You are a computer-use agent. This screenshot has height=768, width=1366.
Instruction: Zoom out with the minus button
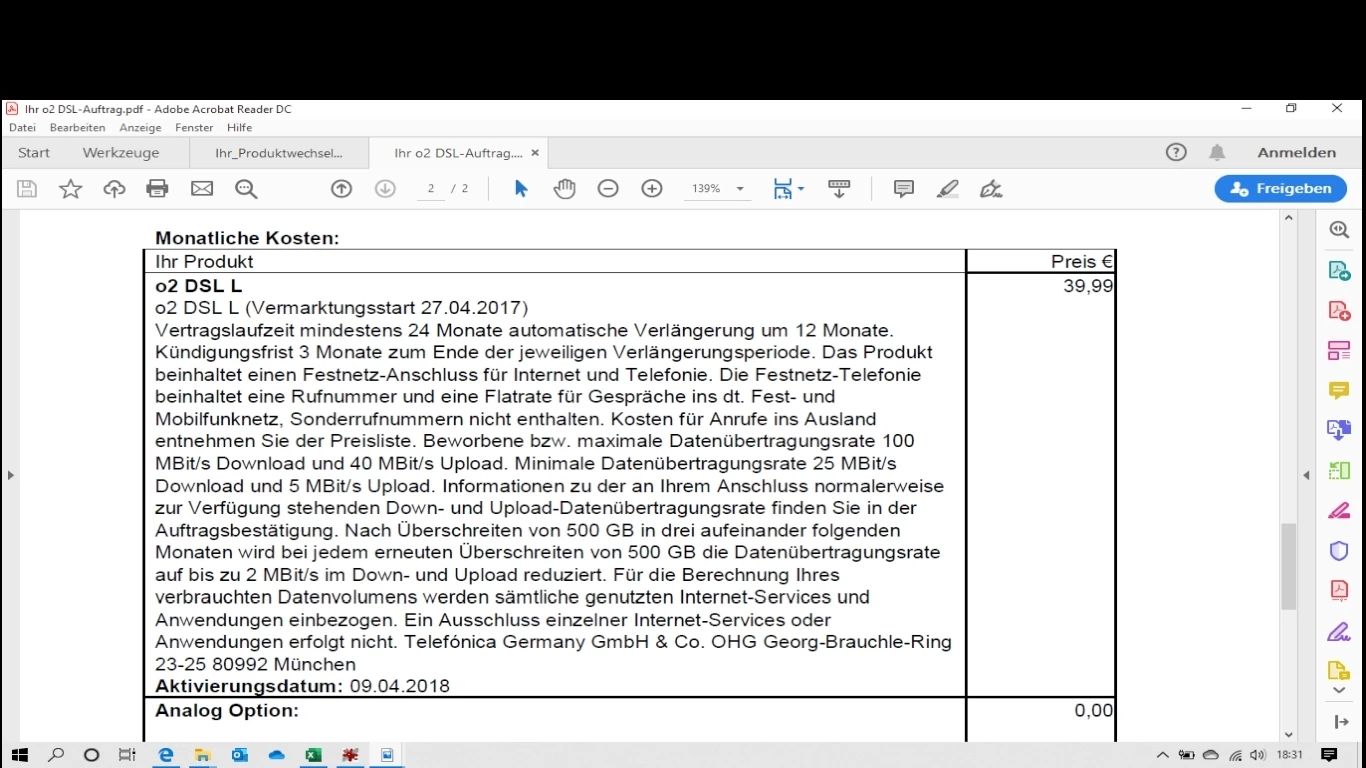608,188
